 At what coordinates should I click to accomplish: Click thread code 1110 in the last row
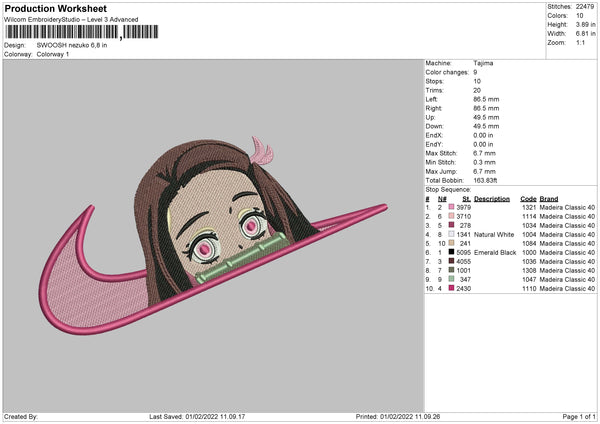(x=529, y=288)
